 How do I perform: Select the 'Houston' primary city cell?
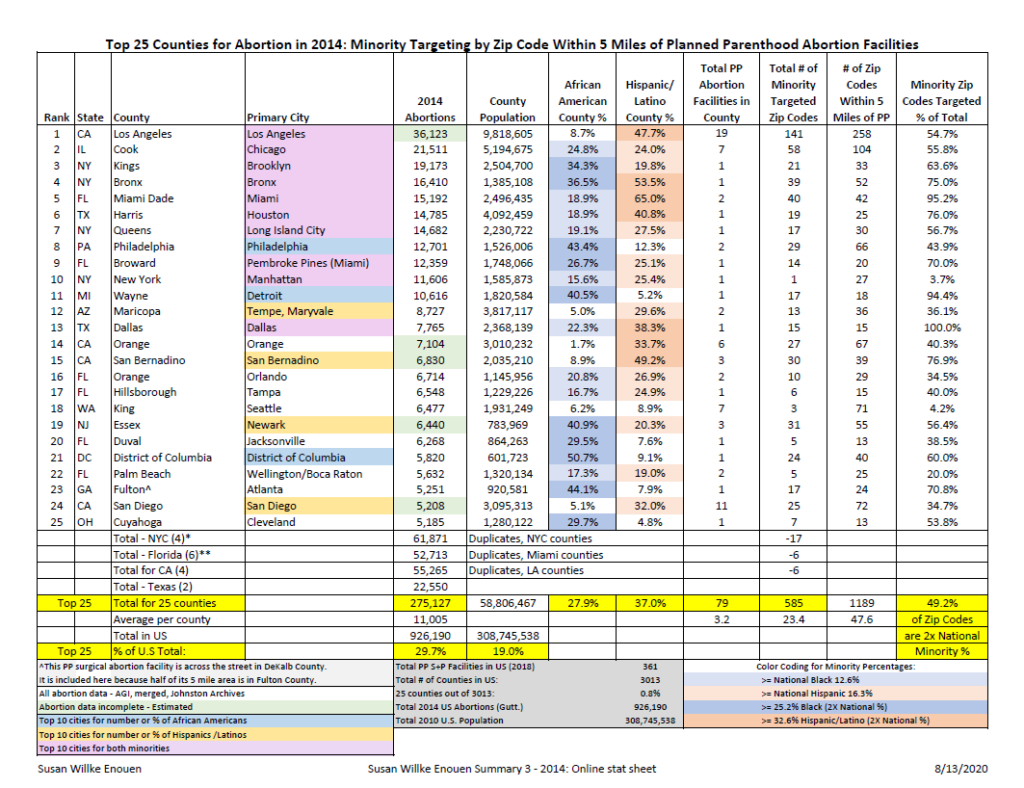319,215
